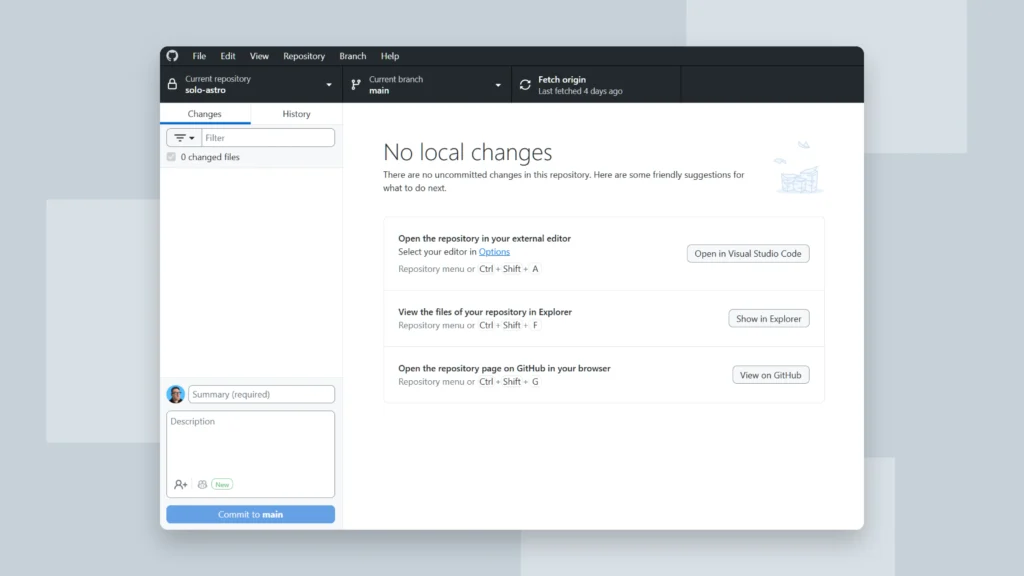
Task: Click inside the Summary input field
Action: click(260, 393)
